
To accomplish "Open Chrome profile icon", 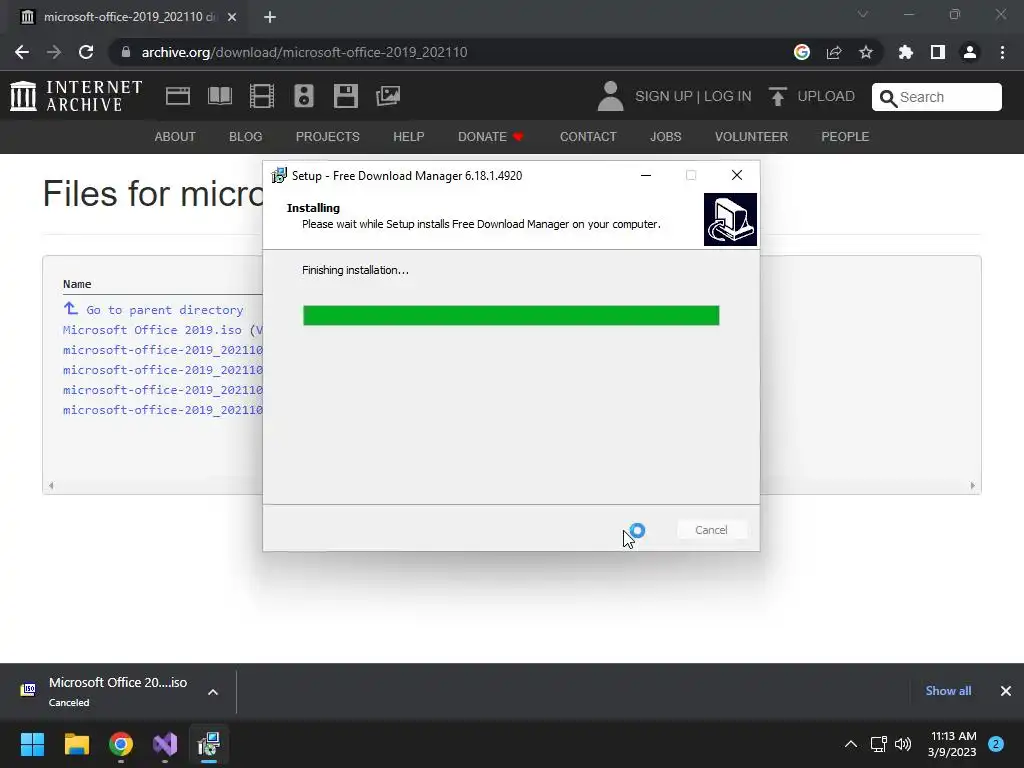I will pyautogui.click(x=970, y=52).
